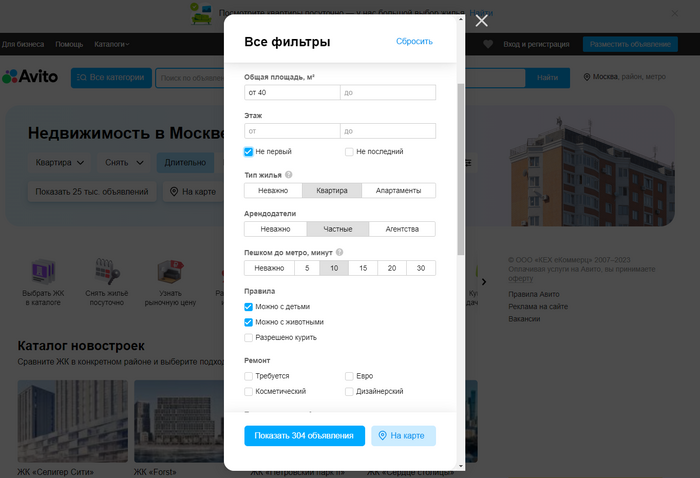Open 'Реклама на сайте' link
This screenshot has height=478, width=700.
tap(538, 307)
